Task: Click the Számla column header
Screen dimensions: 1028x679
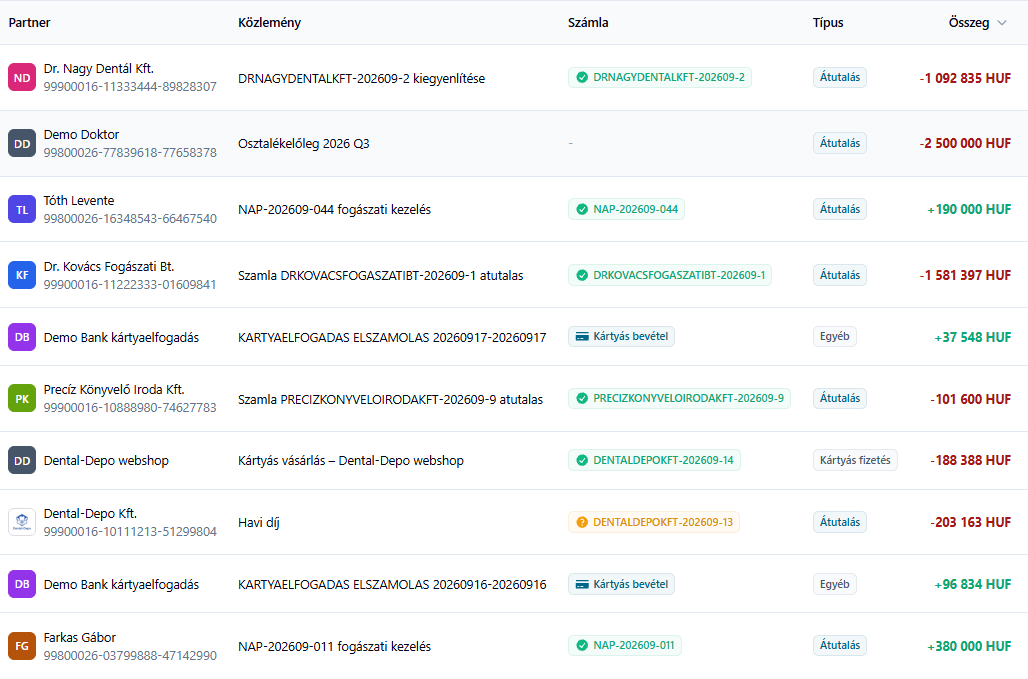Action: click(x=588, y=22)
